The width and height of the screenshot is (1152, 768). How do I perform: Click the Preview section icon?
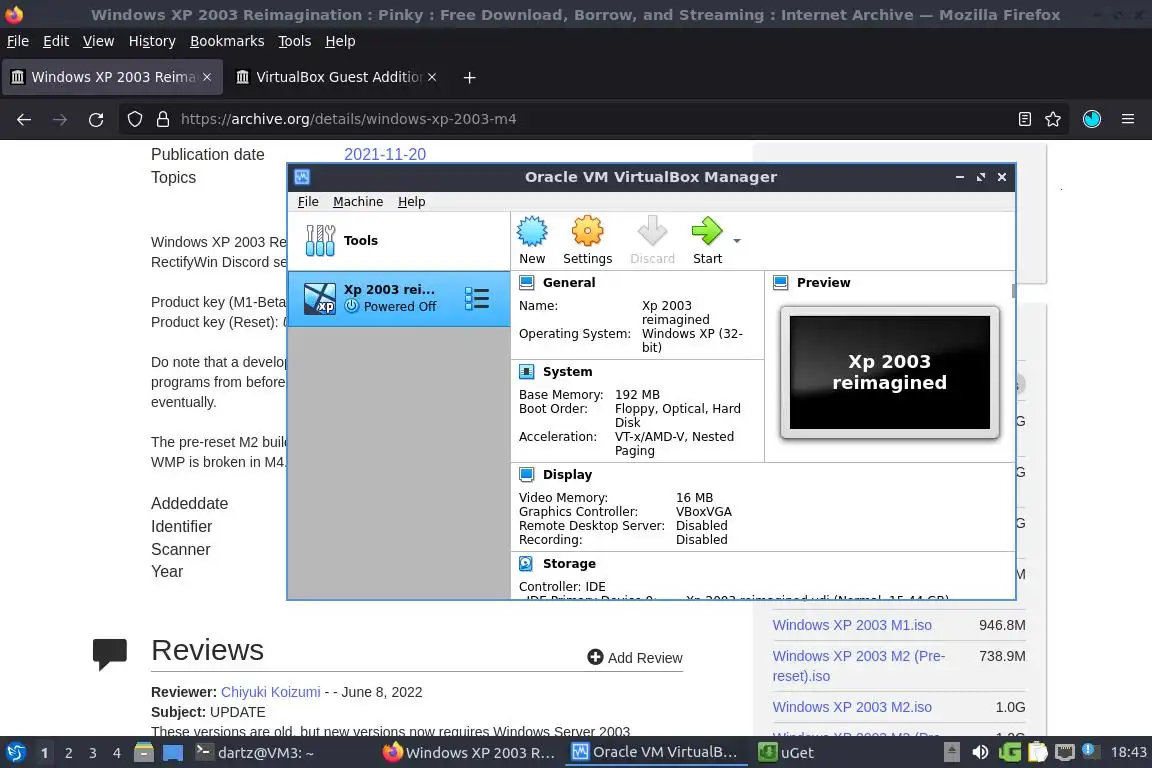pos(781,282)
